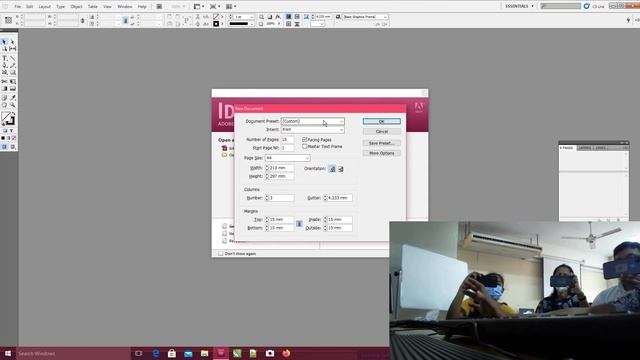Click the Landscape orientation icon
640x360 pixels.
pos(341,169)
